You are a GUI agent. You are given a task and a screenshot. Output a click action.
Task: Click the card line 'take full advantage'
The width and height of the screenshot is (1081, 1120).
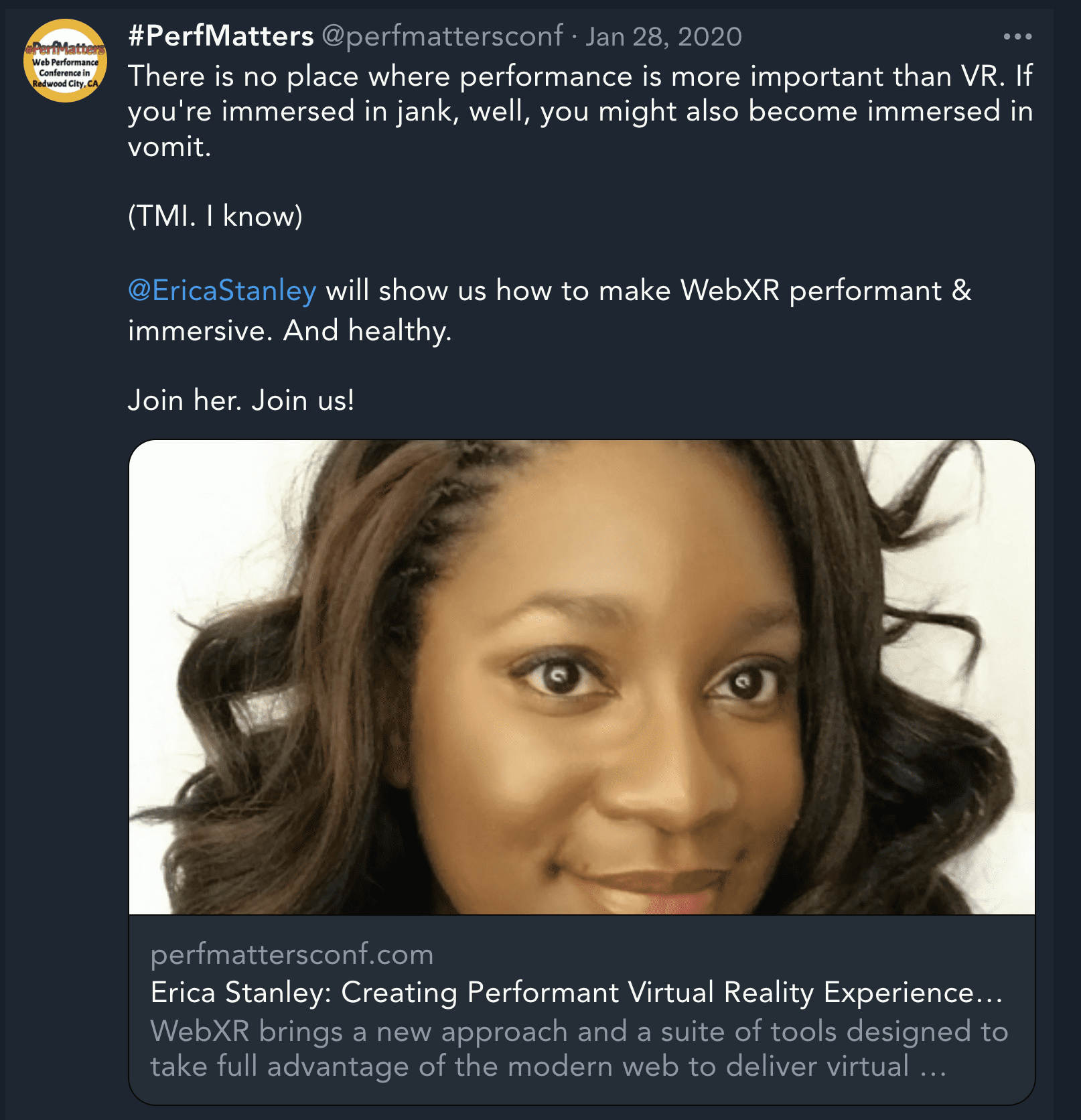pos(529,1066)
